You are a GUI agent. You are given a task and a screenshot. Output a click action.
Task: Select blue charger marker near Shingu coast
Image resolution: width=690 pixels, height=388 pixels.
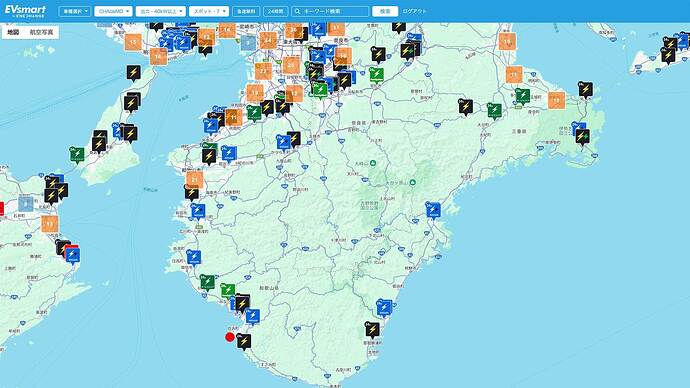click(x=384, y=308)
